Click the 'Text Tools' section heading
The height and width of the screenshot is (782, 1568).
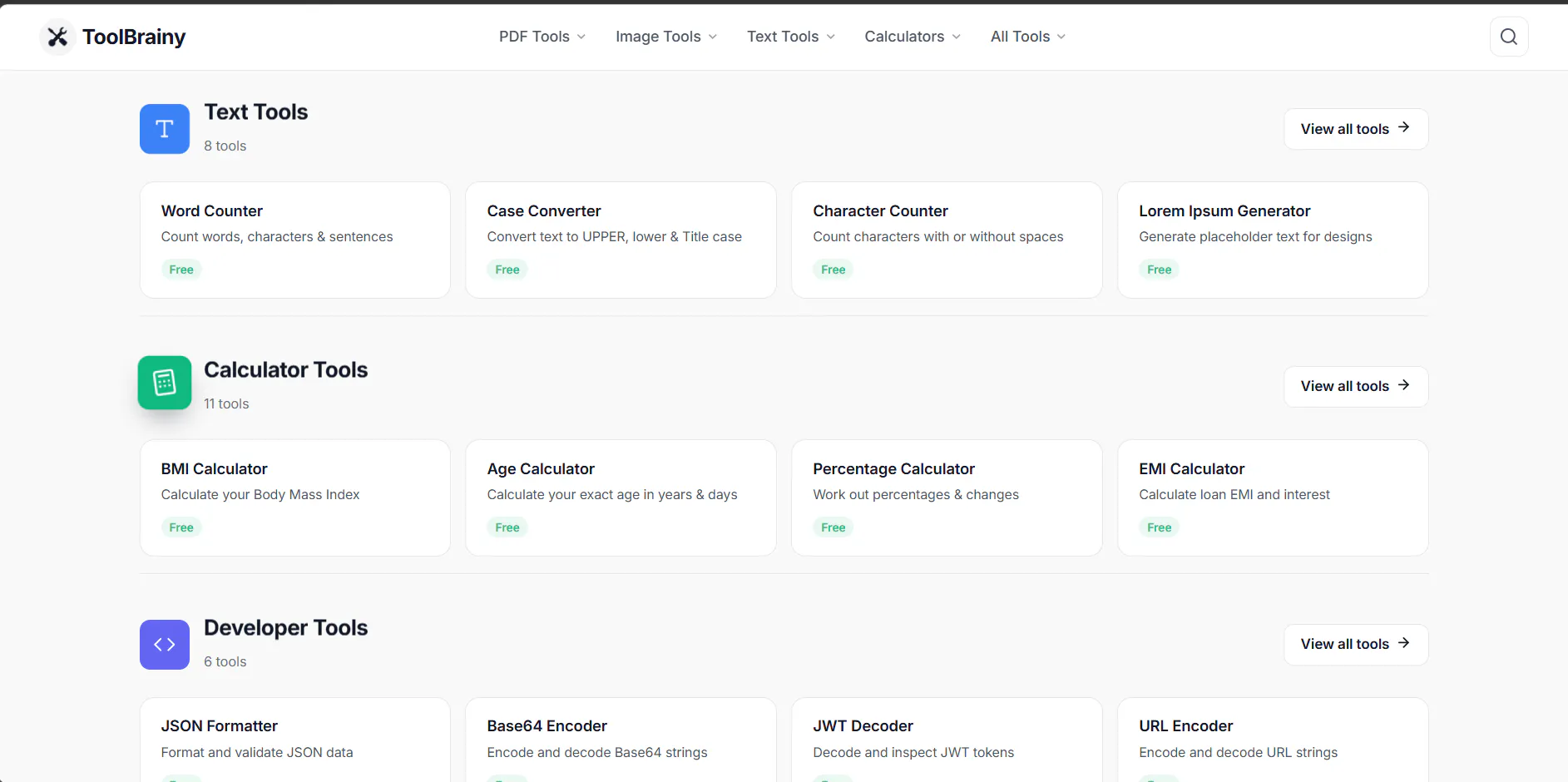point(256,112)
